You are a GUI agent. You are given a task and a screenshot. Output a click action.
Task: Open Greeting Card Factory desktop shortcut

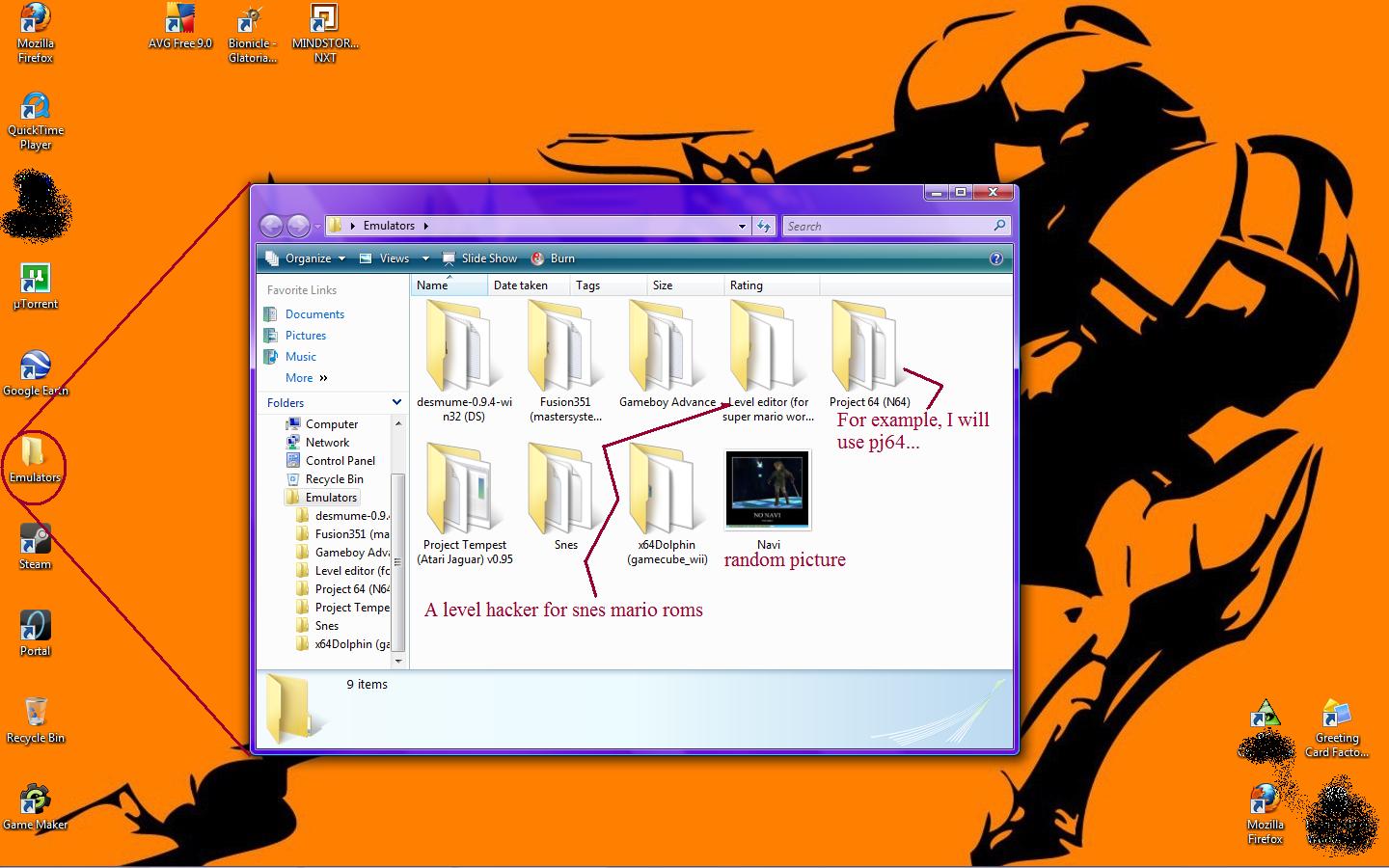[1337, 728]
